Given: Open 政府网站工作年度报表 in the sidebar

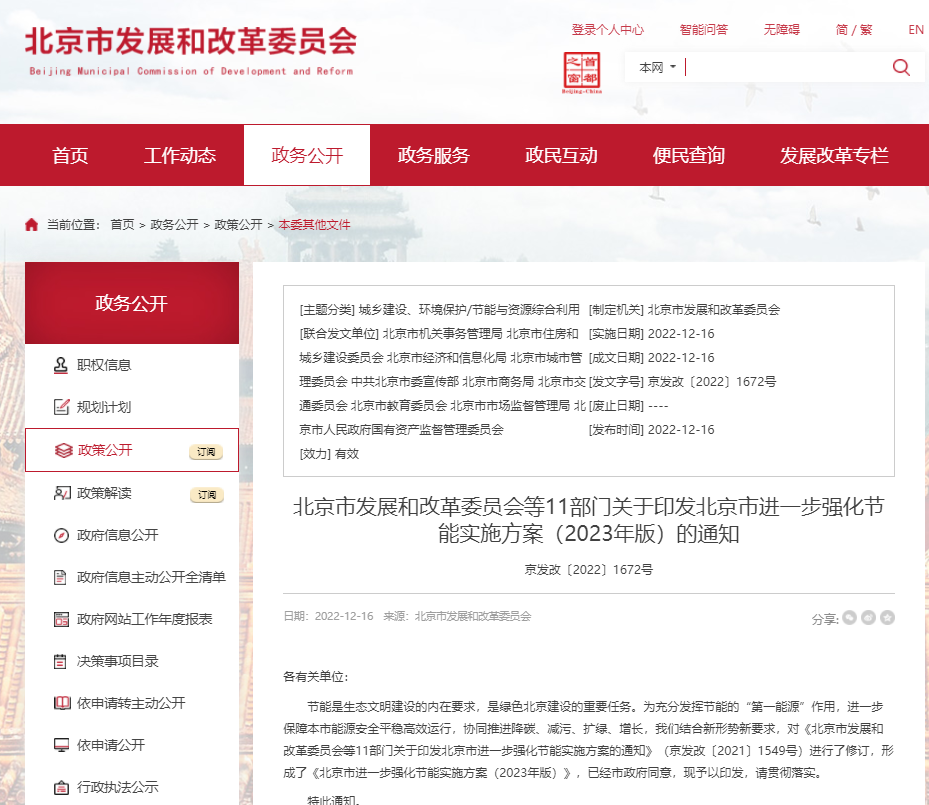Looking at the screenshot, I should [145, 619].
